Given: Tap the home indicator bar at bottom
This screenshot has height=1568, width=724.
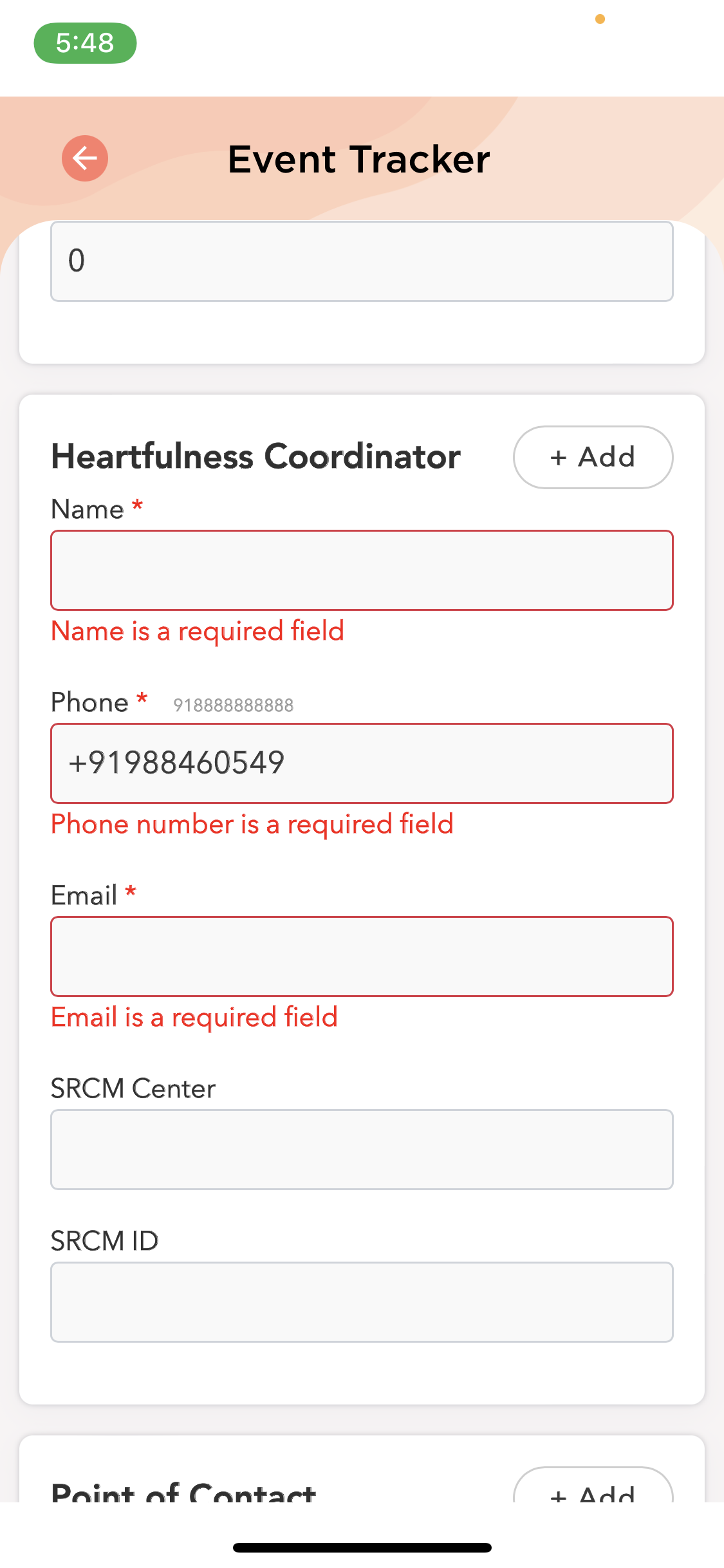Looking at the screenshot, I should tap(362, 1547).
